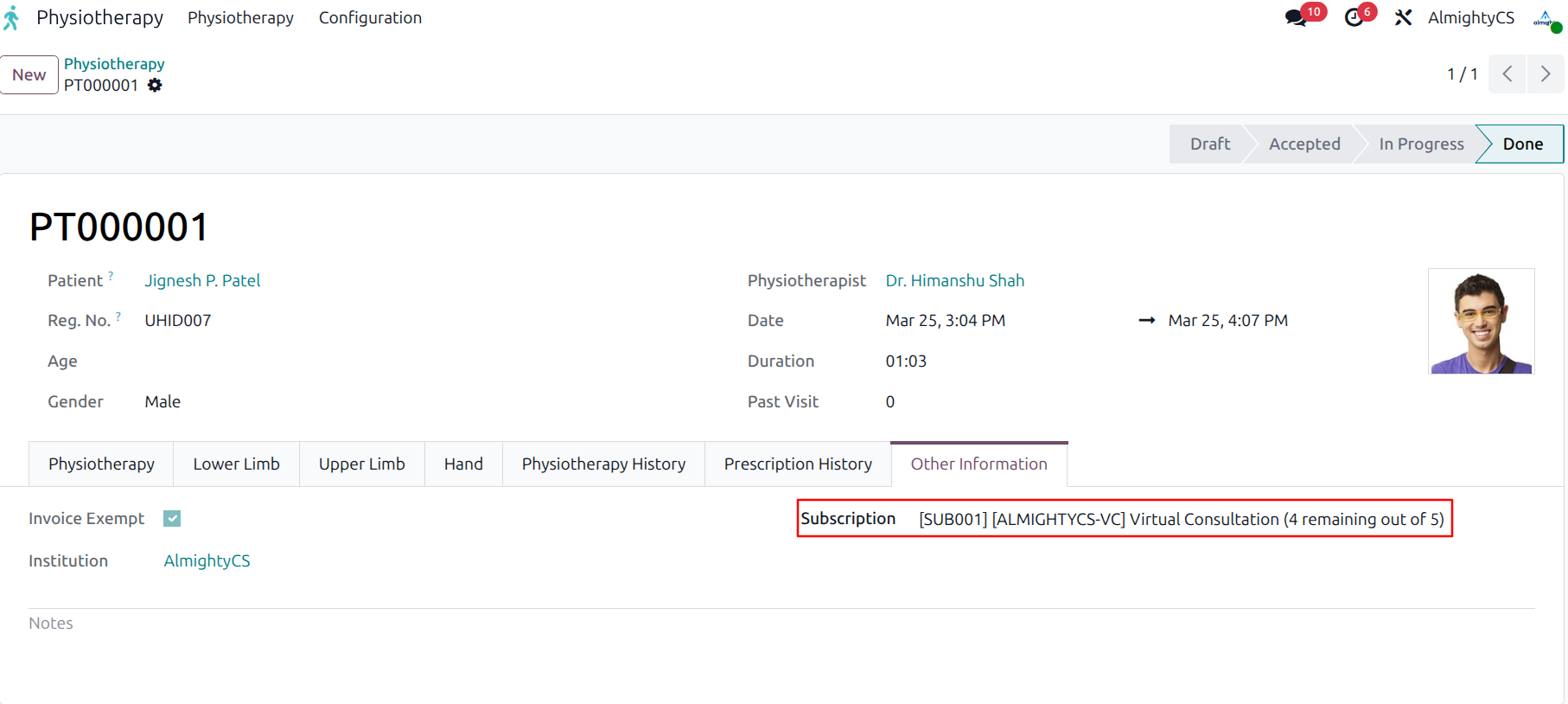Click the start date Mar 25, 3:04 PM
The width and height of the screenshot is (1568, 704).
[946, 321]
